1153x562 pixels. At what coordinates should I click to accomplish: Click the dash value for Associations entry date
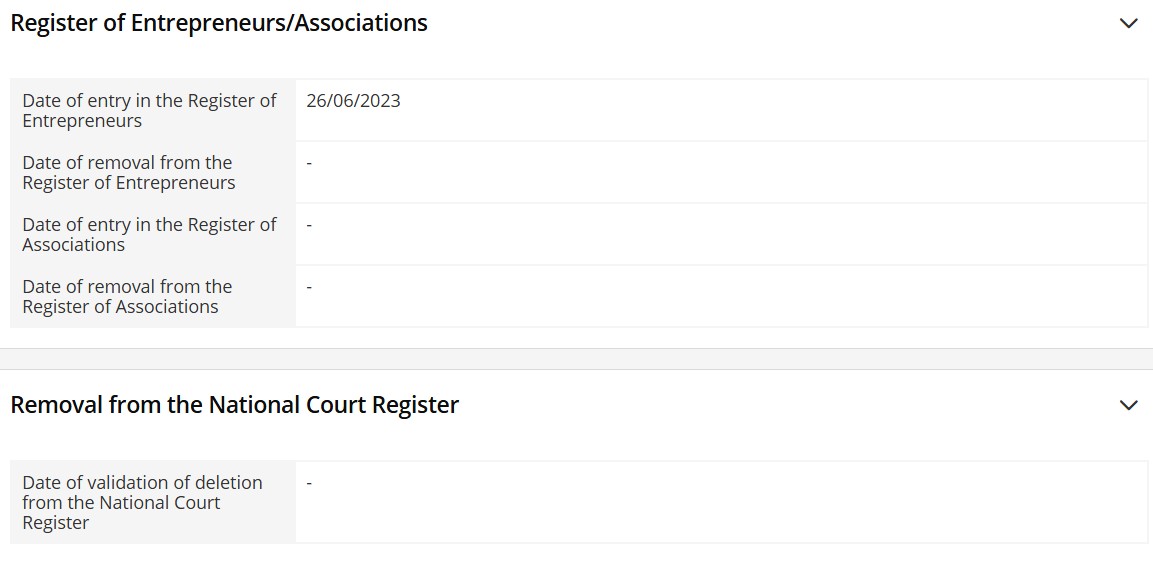pyautogui.click(x=309, y=225)
